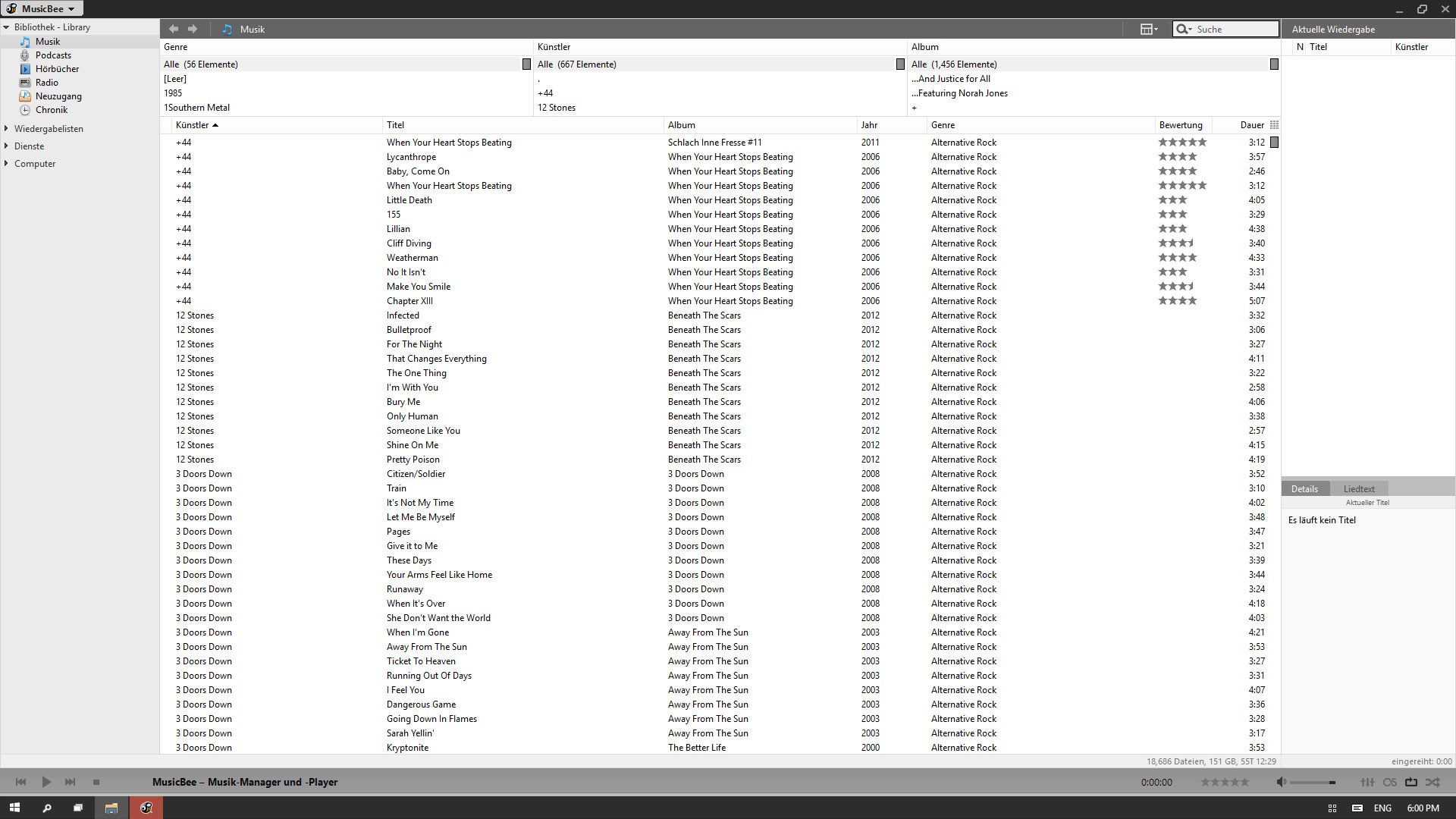Navigate forward with the right arrow
The height and width of the screenshot is (819, 1456).
(193, 29)
